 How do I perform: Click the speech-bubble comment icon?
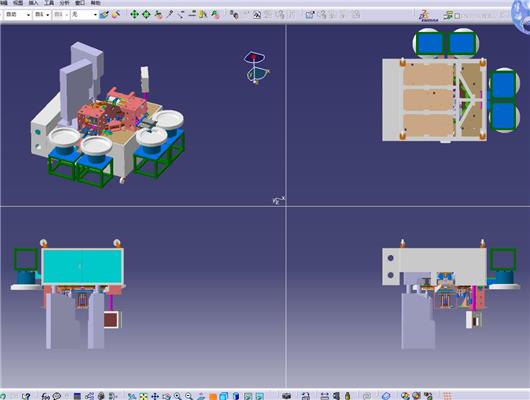click(56, 396)
